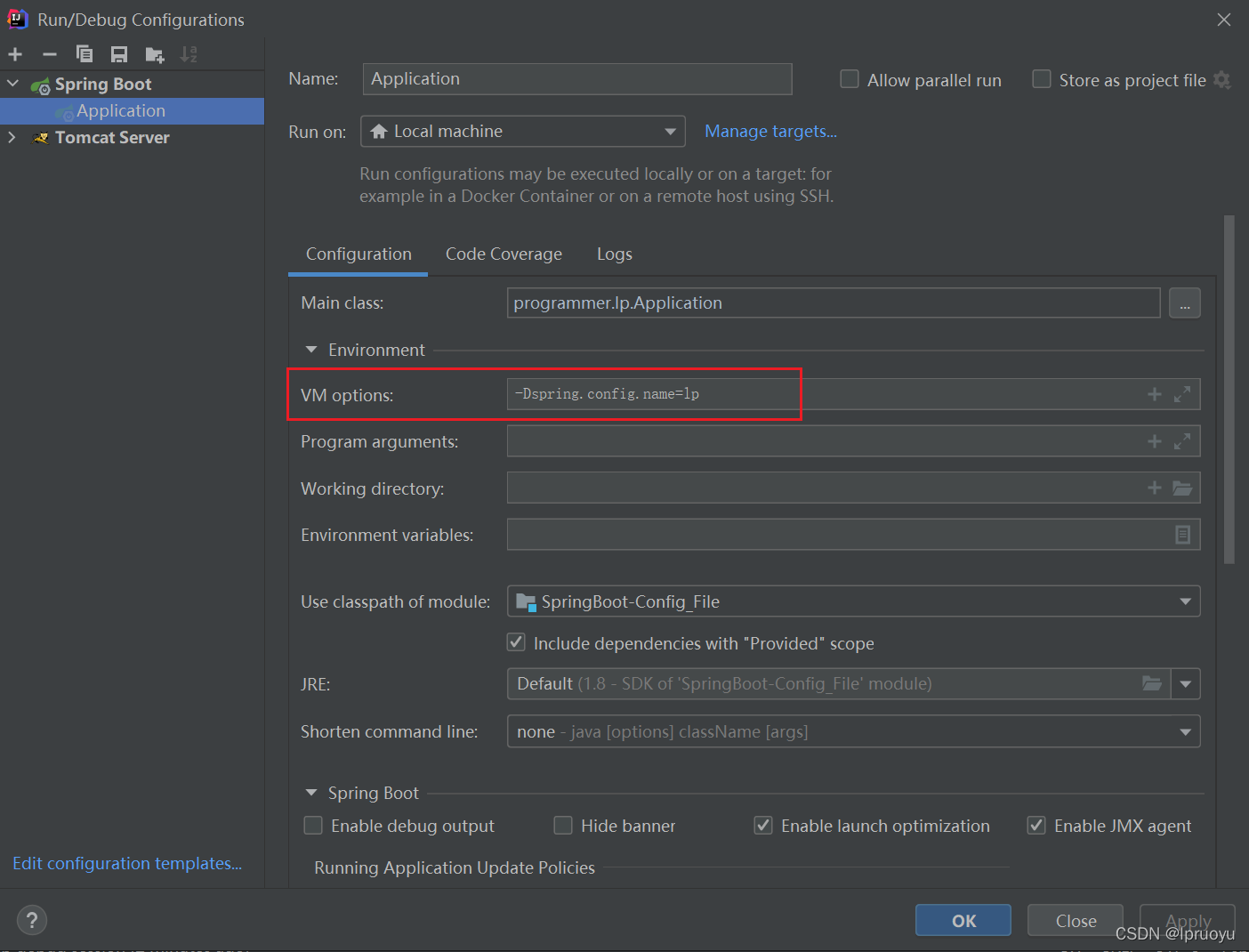
Task: Switch to the Code Coverage tab
Action: 504,254
